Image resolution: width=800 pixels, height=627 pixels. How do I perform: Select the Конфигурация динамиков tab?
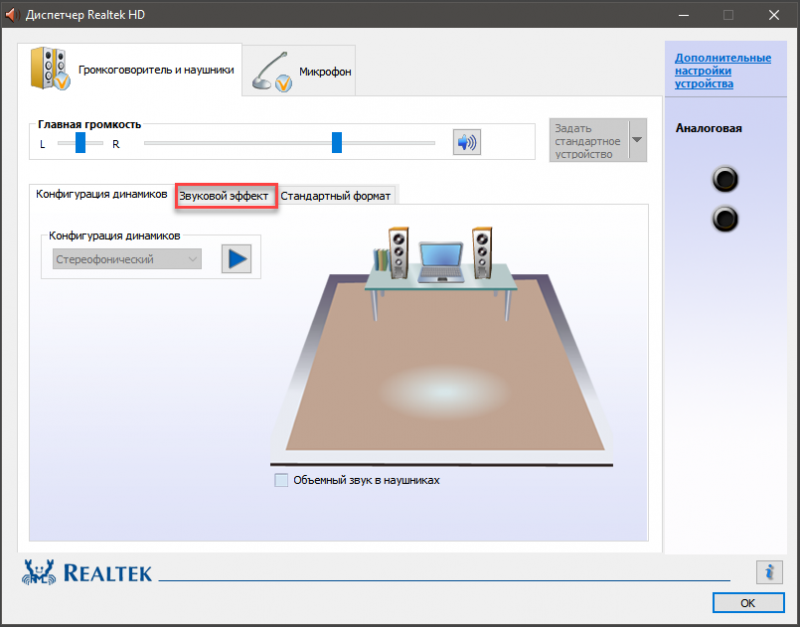click(102, 194)
